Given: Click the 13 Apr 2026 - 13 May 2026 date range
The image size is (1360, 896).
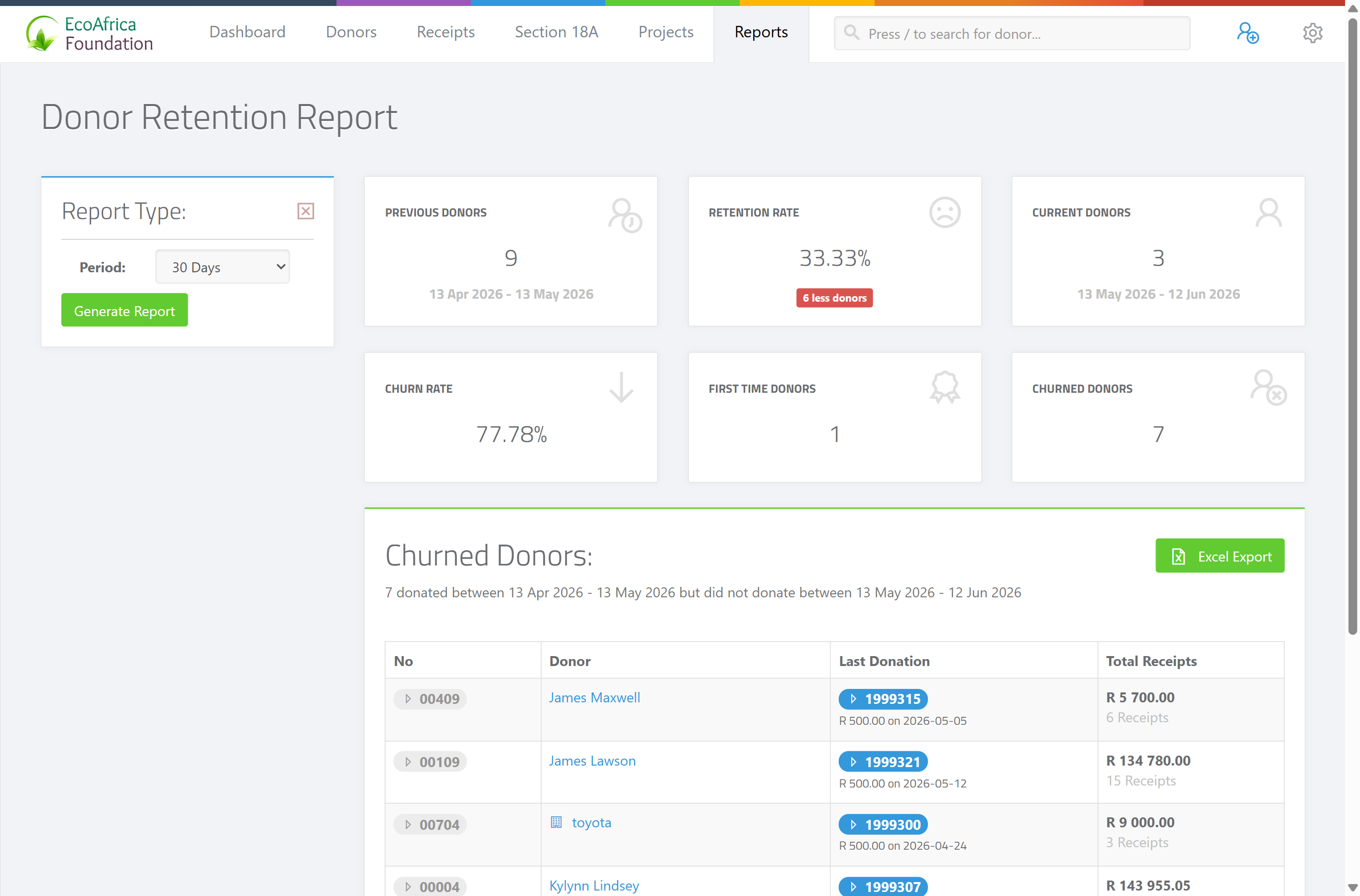Looking at the screenshot, I should [511, 294].
